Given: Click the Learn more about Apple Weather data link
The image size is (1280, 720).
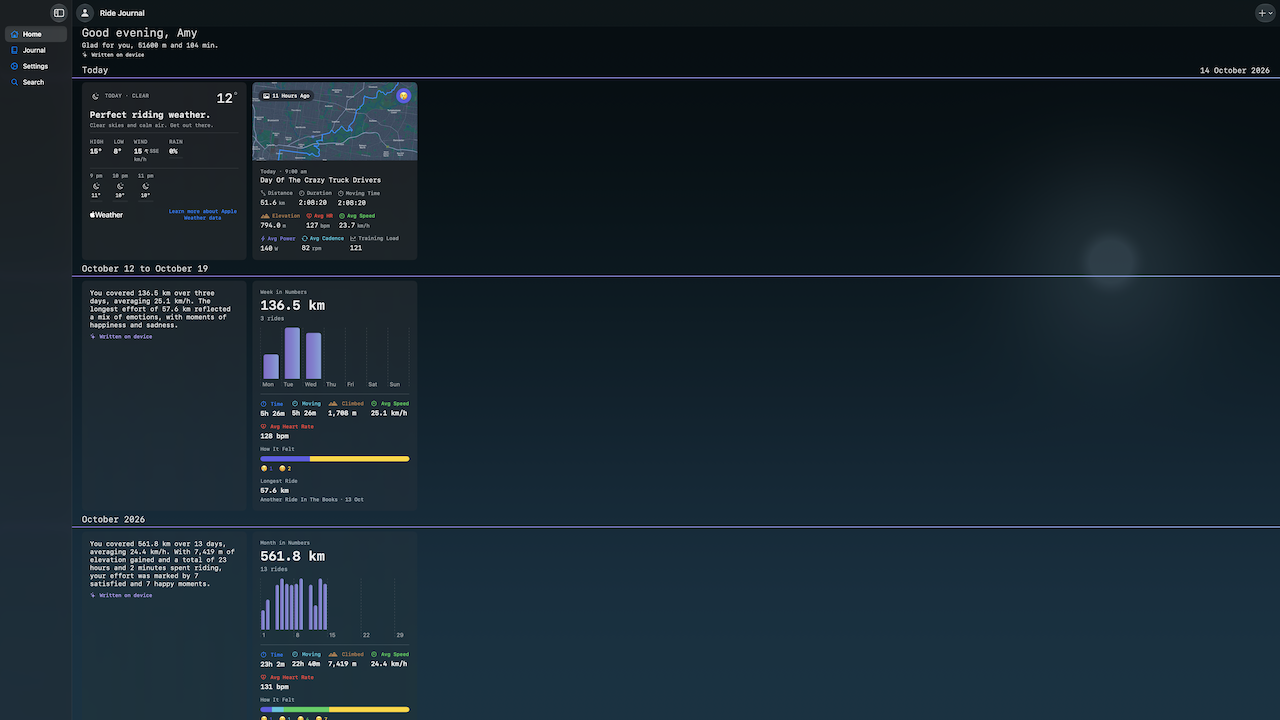Looking at the screenshot, I should click(x=203, y=214).
